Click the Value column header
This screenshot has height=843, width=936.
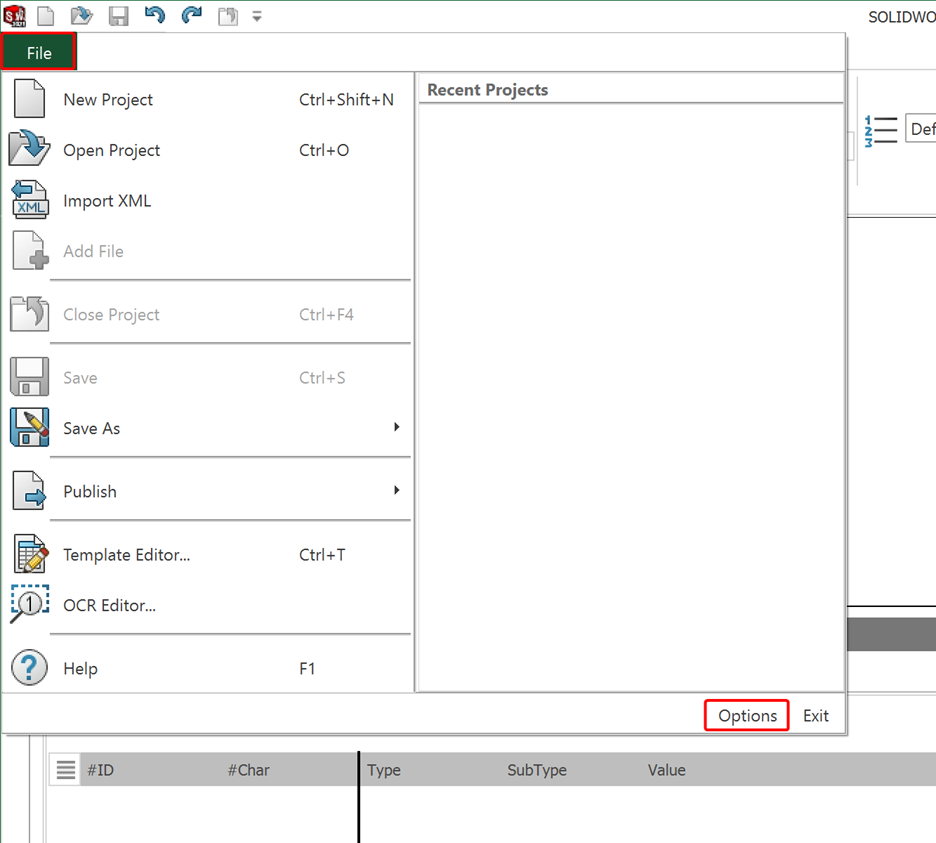[667, 770]
